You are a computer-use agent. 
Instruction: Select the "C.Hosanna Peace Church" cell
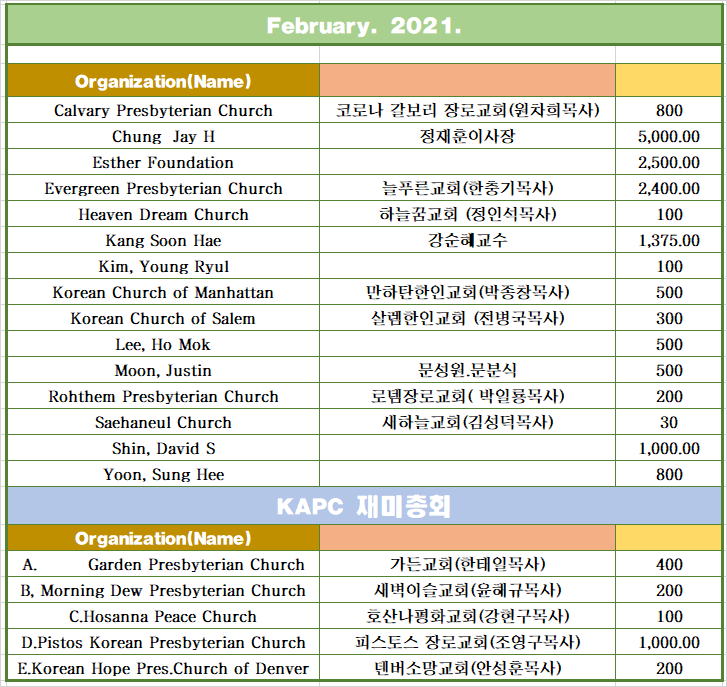tap(163, 616)
